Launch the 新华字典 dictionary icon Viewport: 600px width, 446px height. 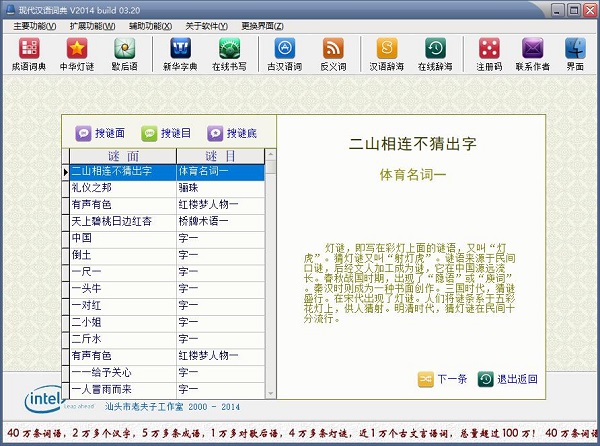point(181,52)
